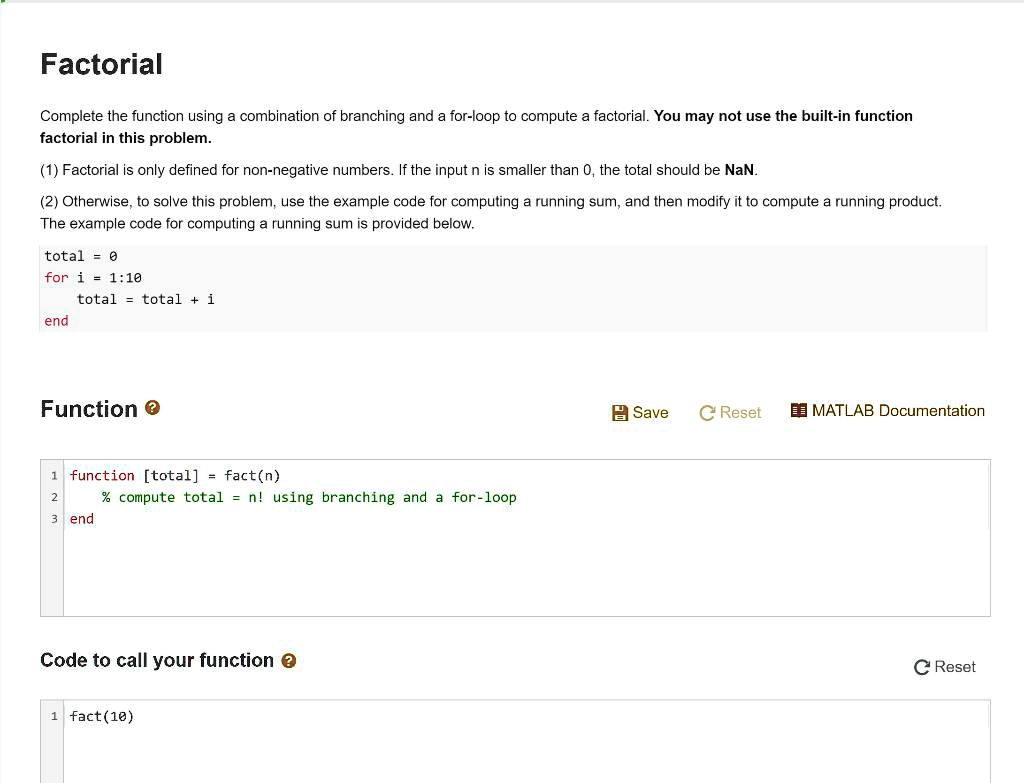
Task: Click the circular arrow icon in the lower Reset
Action: coord(921,667)
